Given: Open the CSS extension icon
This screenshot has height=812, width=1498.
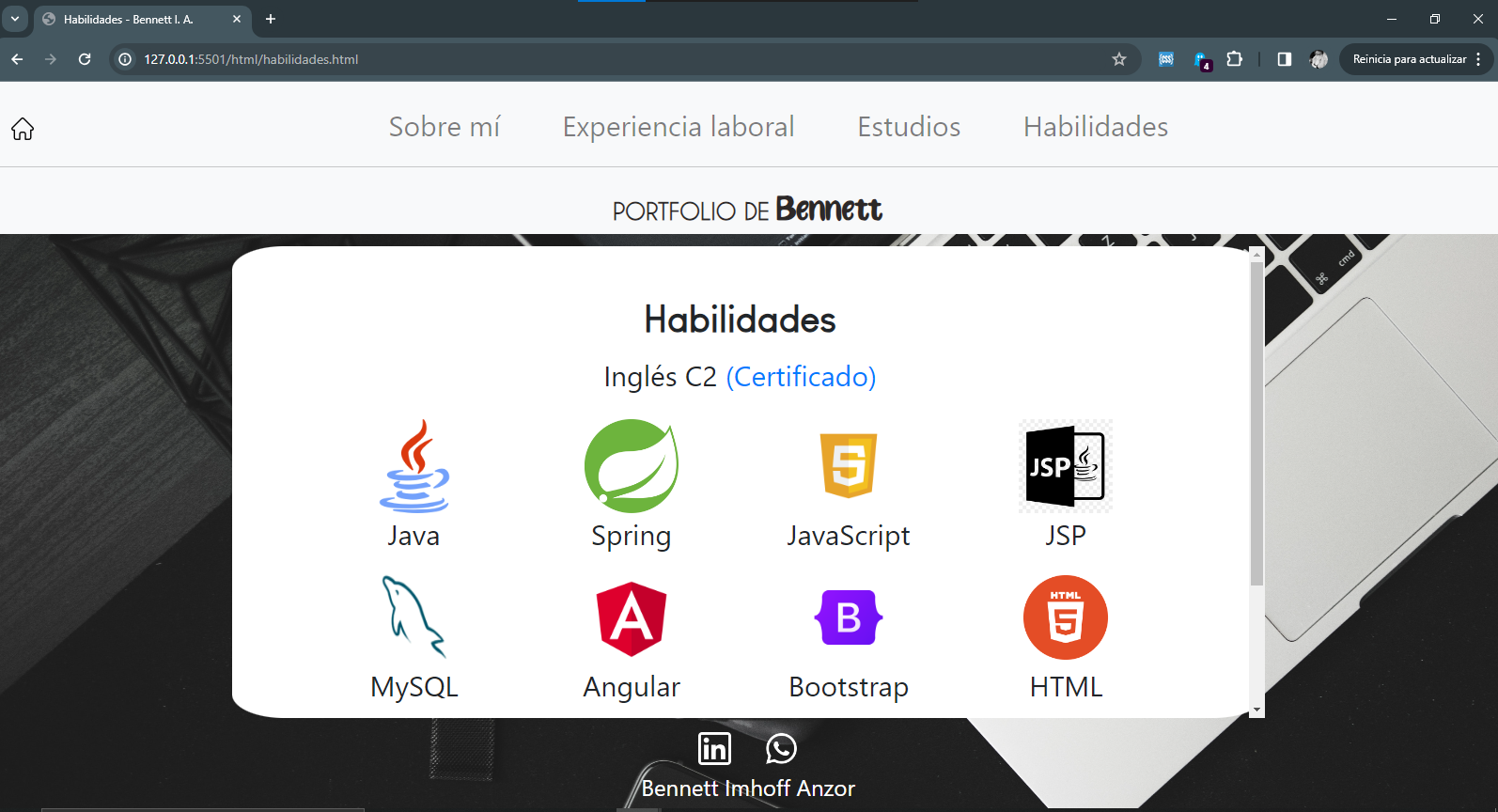Looking at the screenshot, I should 1166,59.
